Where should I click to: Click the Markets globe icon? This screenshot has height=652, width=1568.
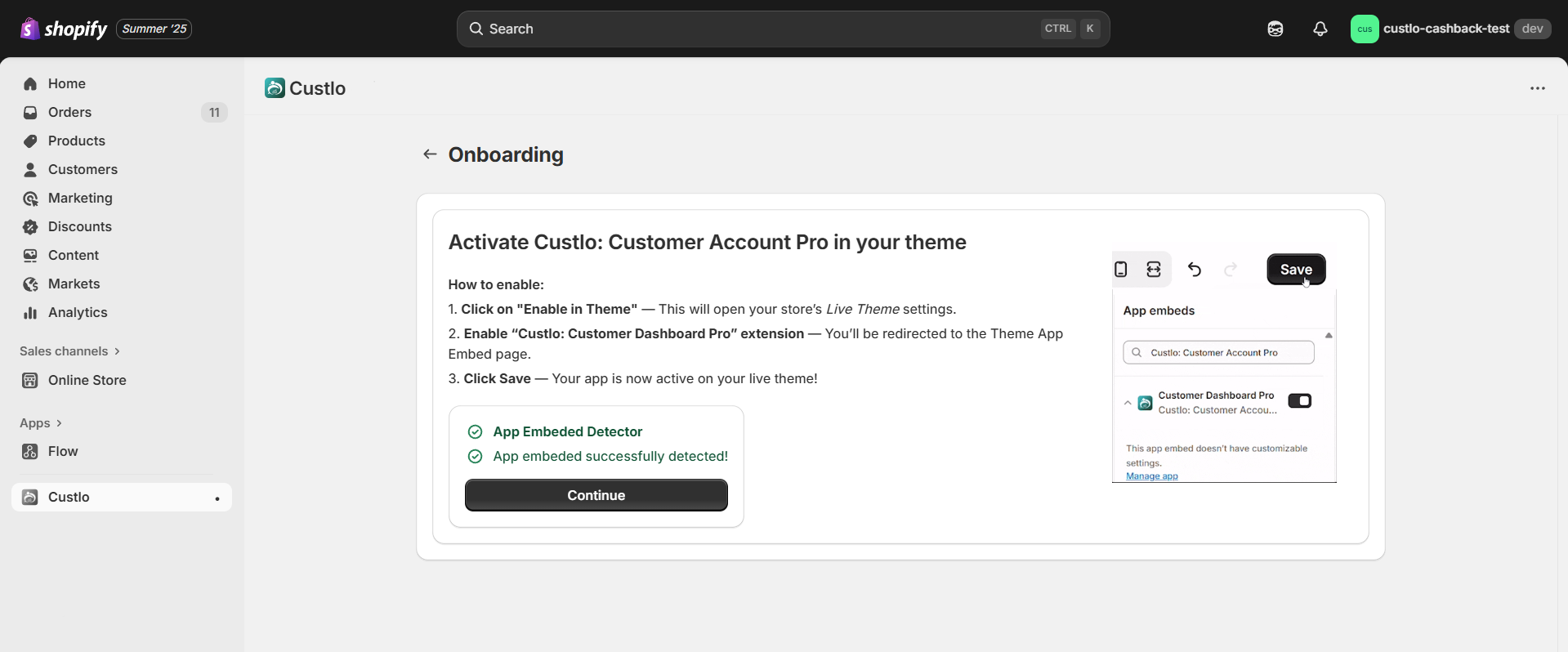30,284
